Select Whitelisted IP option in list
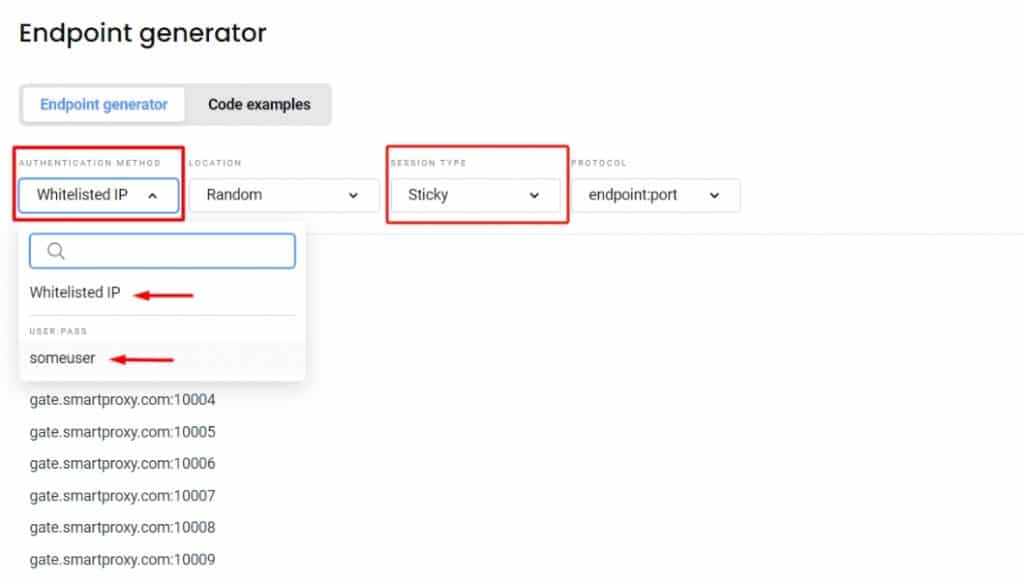Screen dimensions: 1024x585 tap(75, 293)
